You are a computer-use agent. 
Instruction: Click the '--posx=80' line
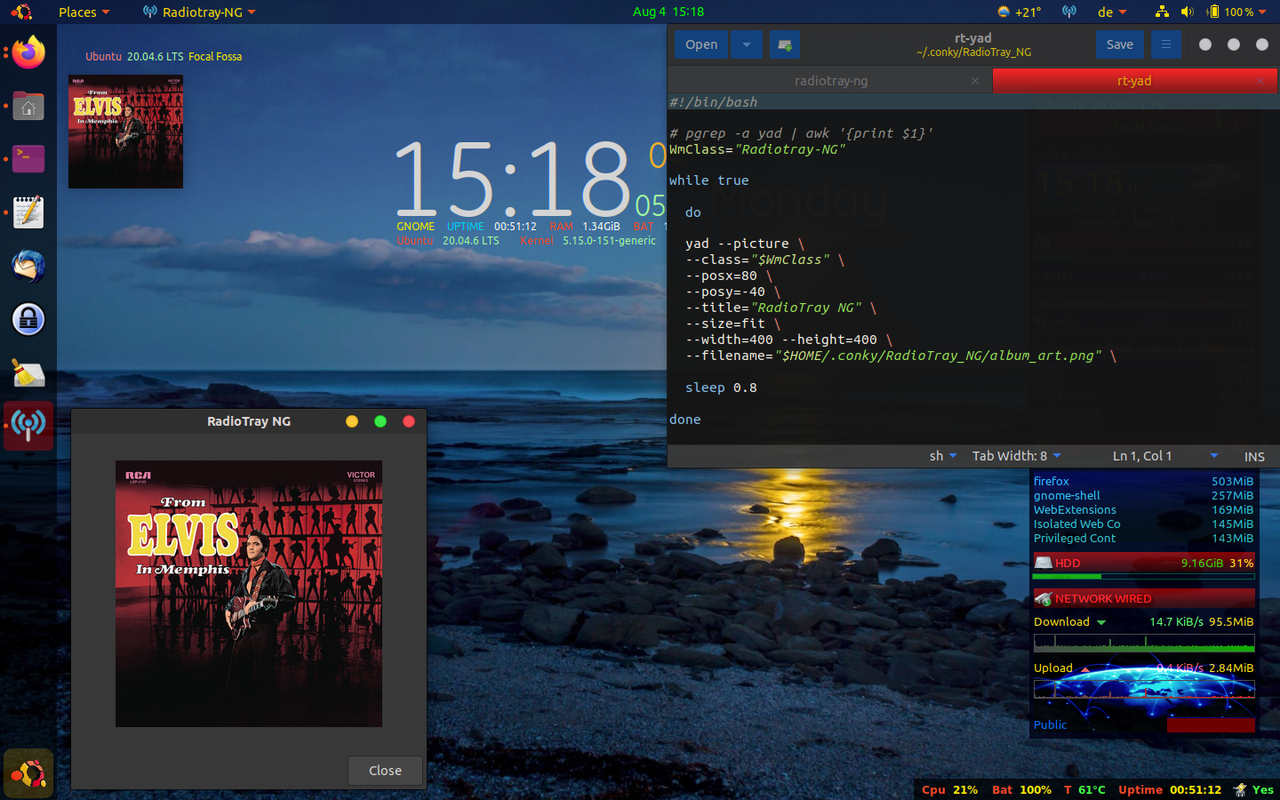tap(729, 275)
